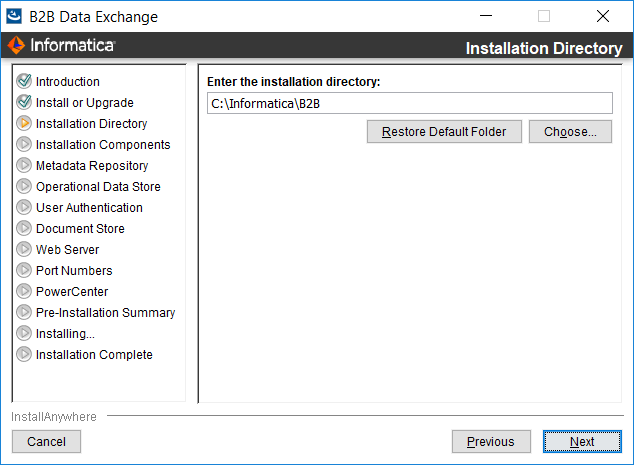Select the PowerCenter step in sidebar
Screen dimensions: 634x465
[72, 292]
